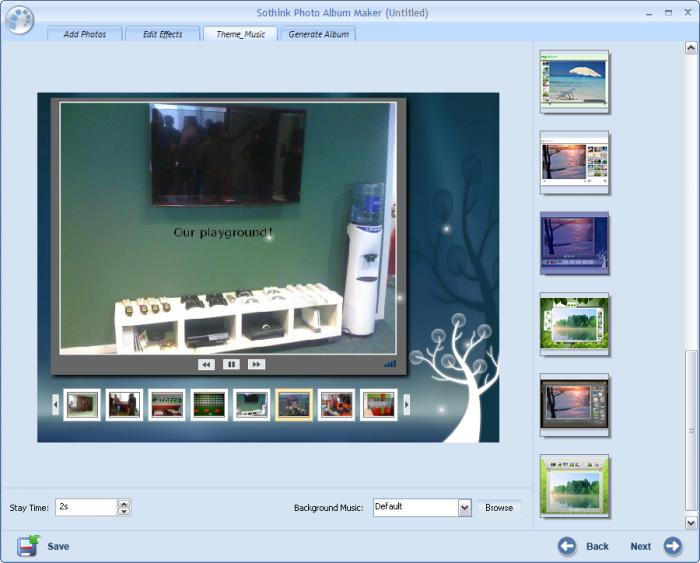Viewport: 700px width, 563px height.
Task: Click Browse to pick background music
Action: pos(499,508)
